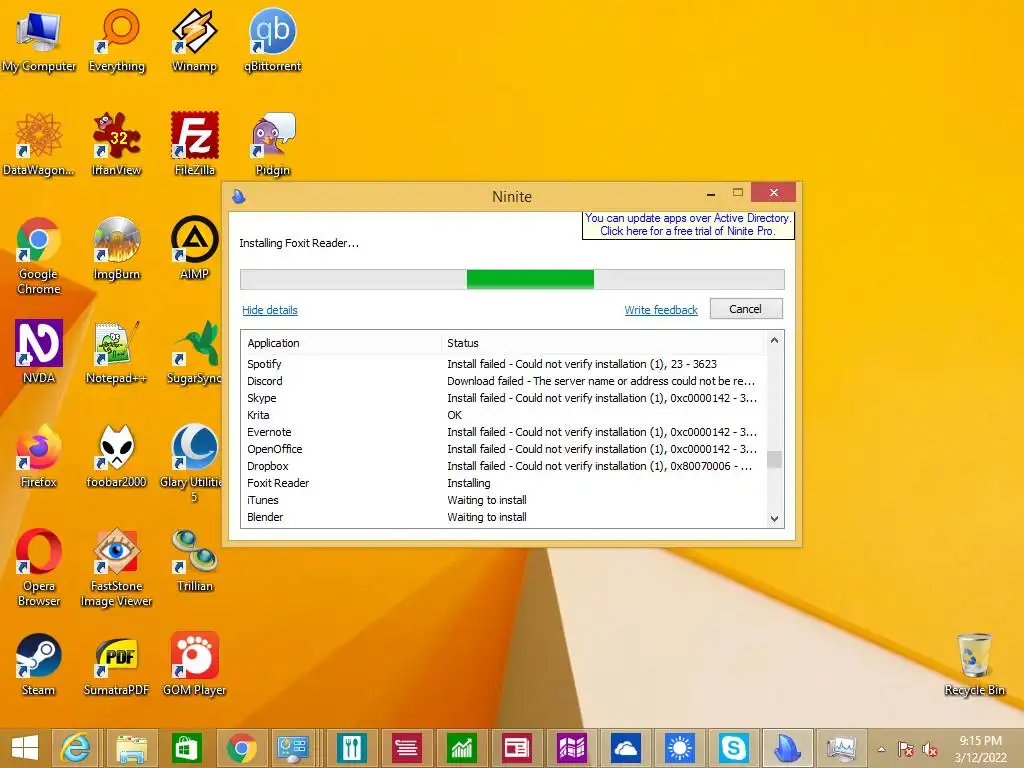Image resolution: width=1024 pixels, height=768 pixels.
Task: Select the Skype row in details list
Action: coord(504,398)
